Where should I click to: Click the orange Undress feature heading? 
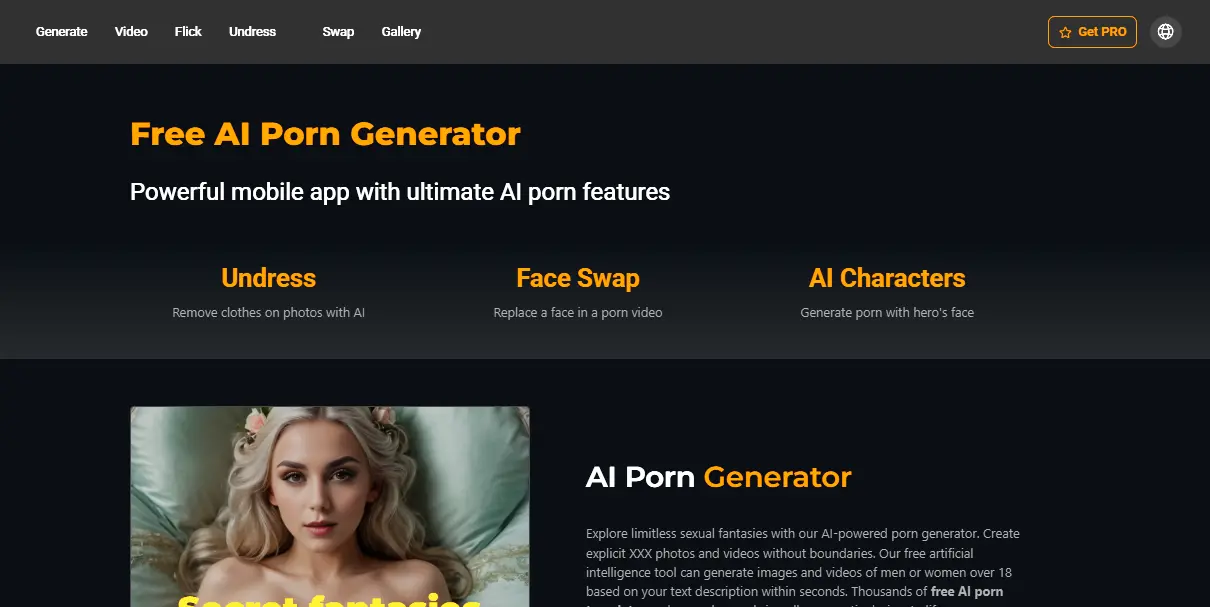point(268,278)
